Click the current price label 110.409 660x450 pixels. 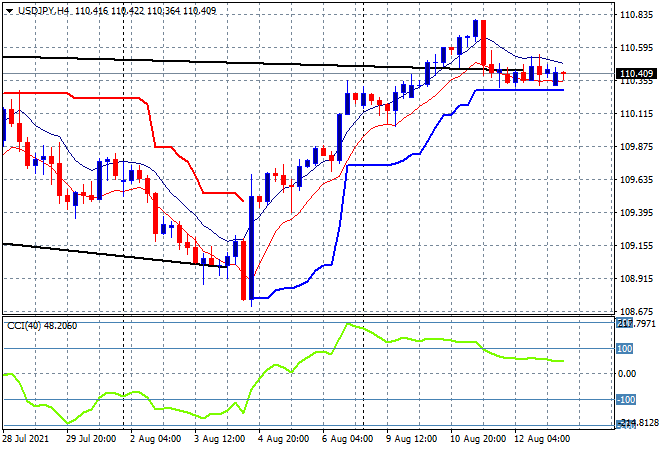(x=636, y=74)
